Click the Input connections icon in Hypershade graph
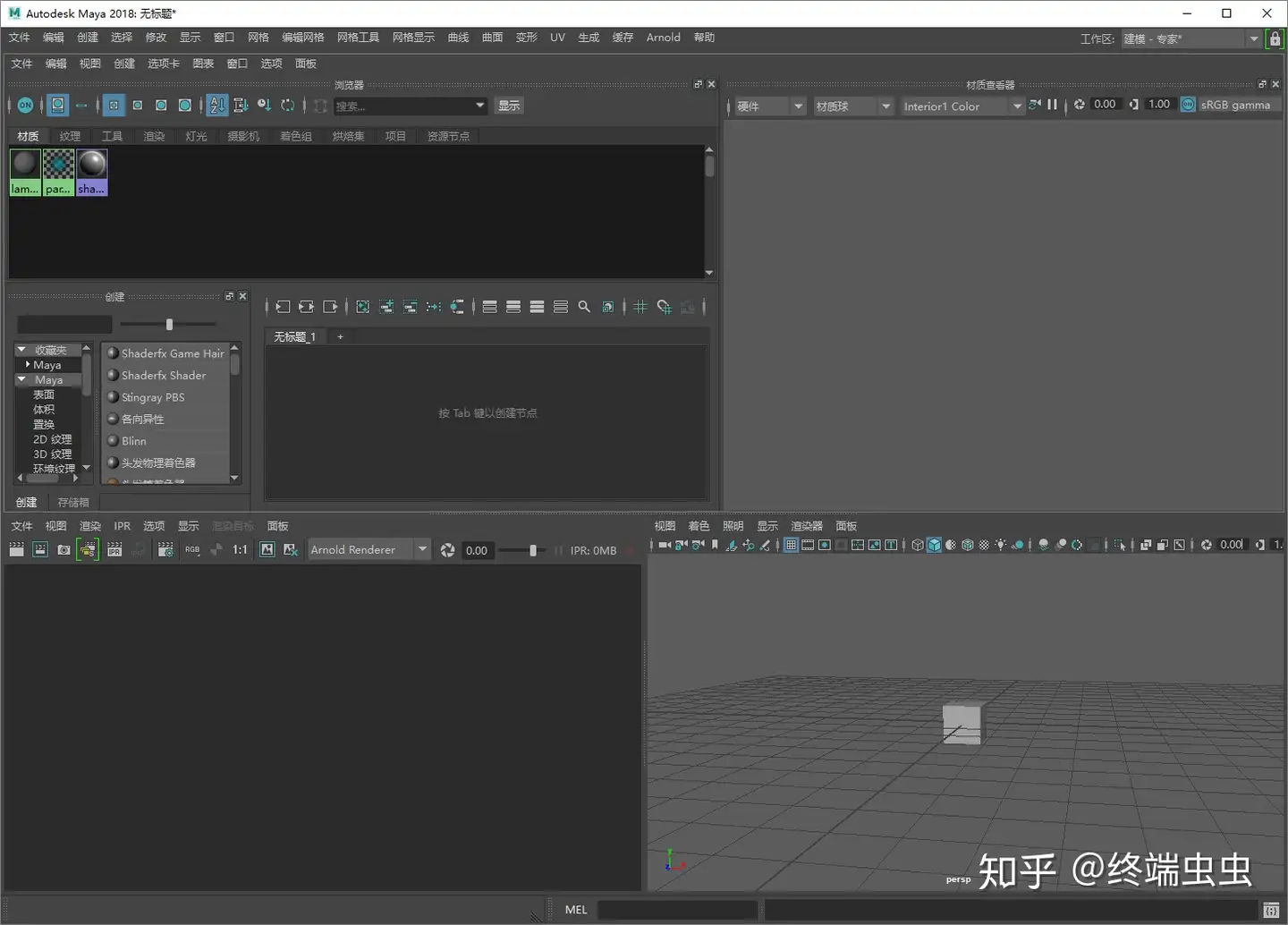 pos(283,307)
